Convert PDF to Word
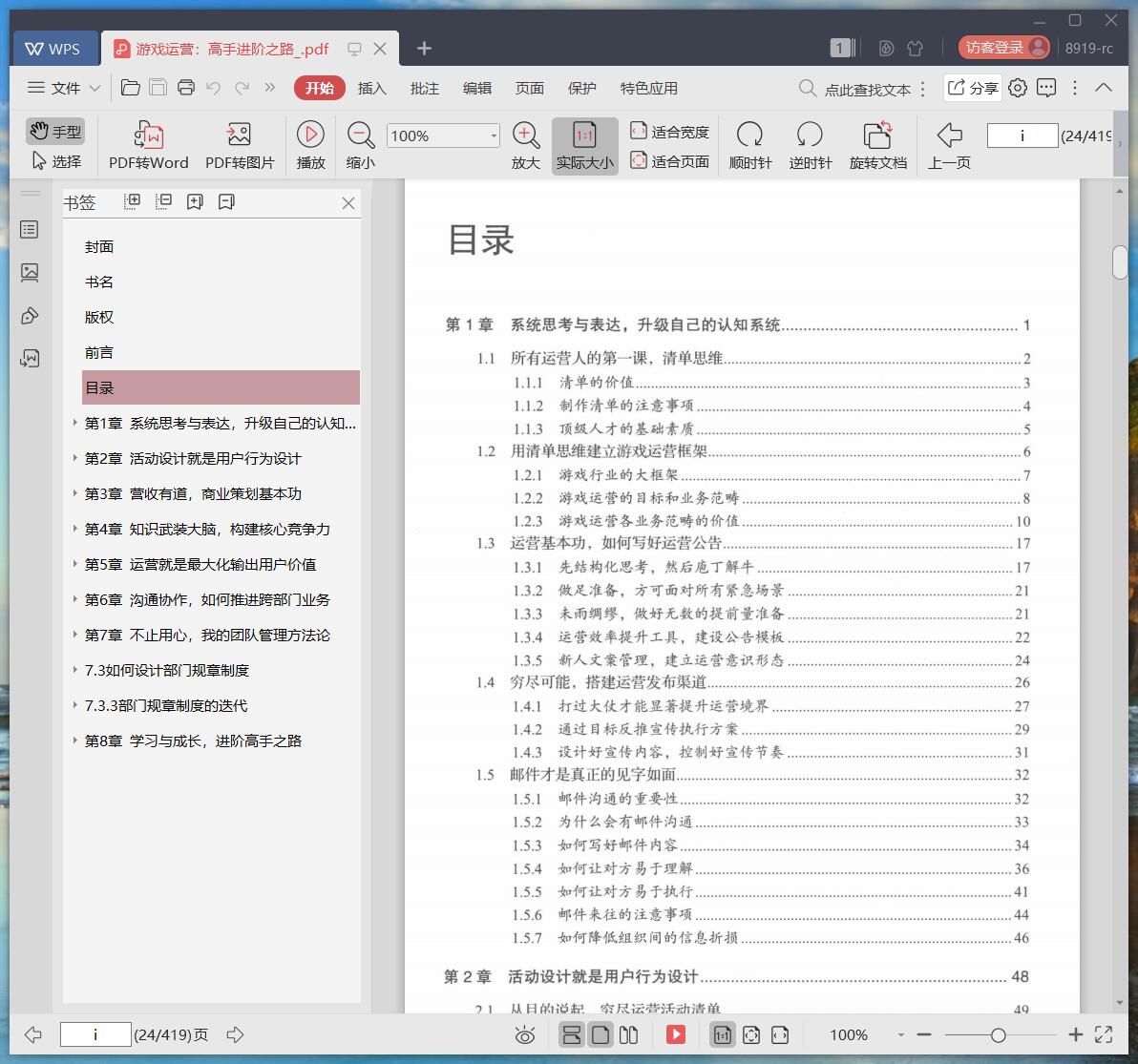Viewport: 1138px width, 1064px height. (x=148, y=146)
